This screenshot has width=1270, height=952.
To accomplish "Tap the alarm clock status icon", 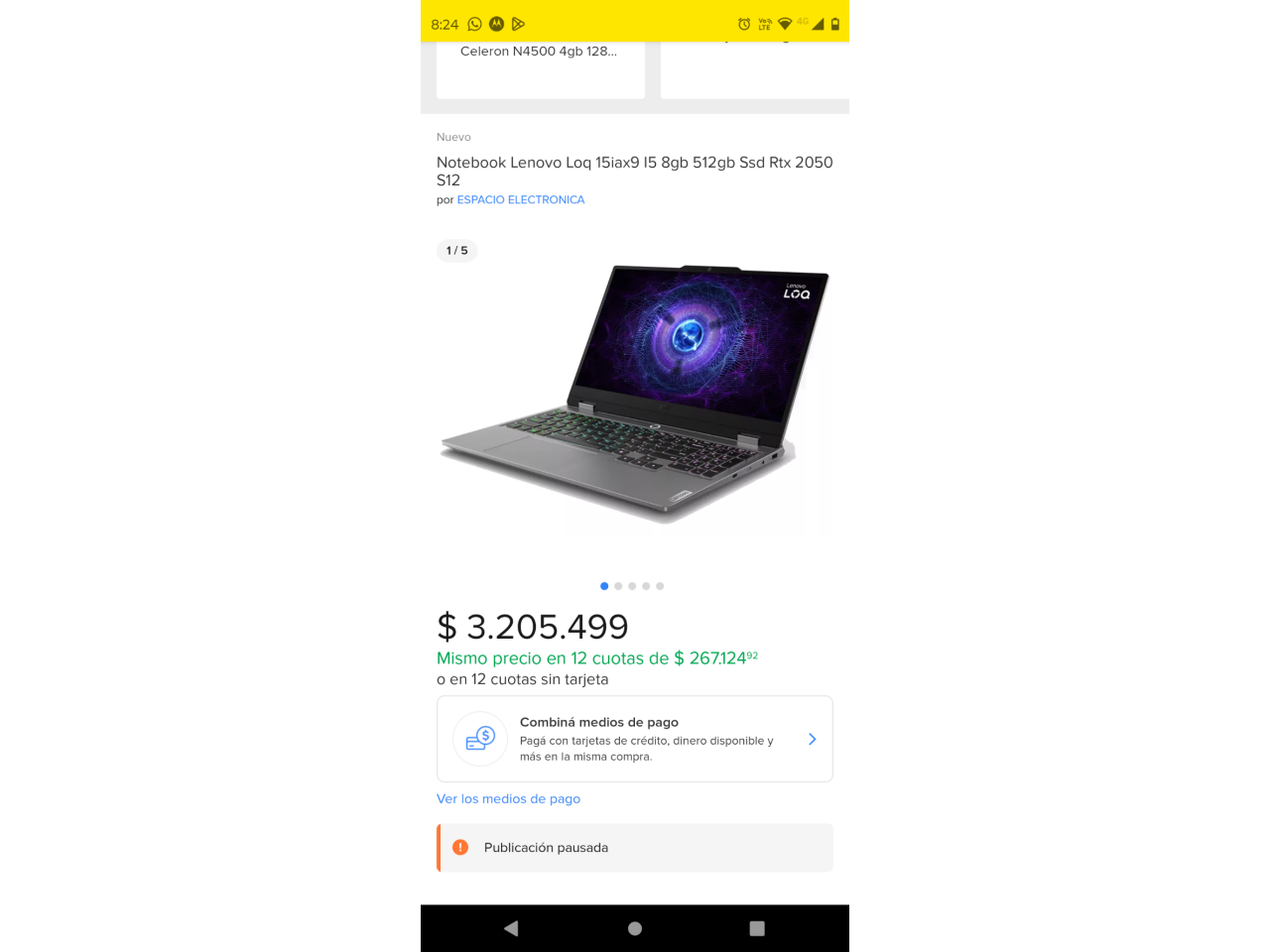I will 744,24.
